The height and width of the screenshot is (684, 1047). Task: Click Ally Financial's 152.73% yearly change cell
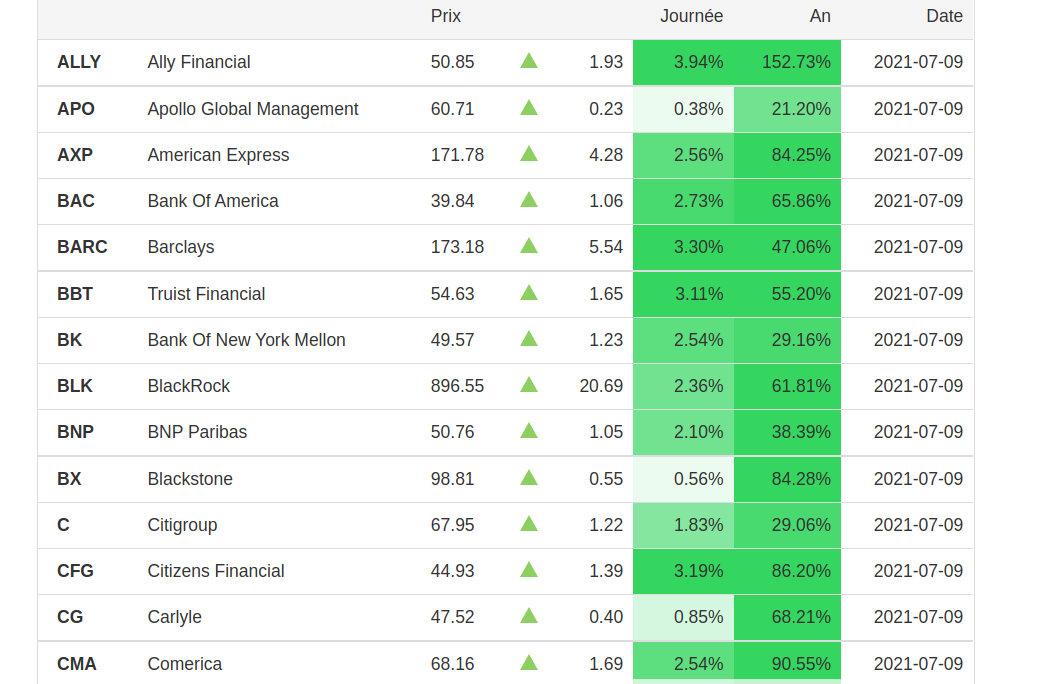796,62
